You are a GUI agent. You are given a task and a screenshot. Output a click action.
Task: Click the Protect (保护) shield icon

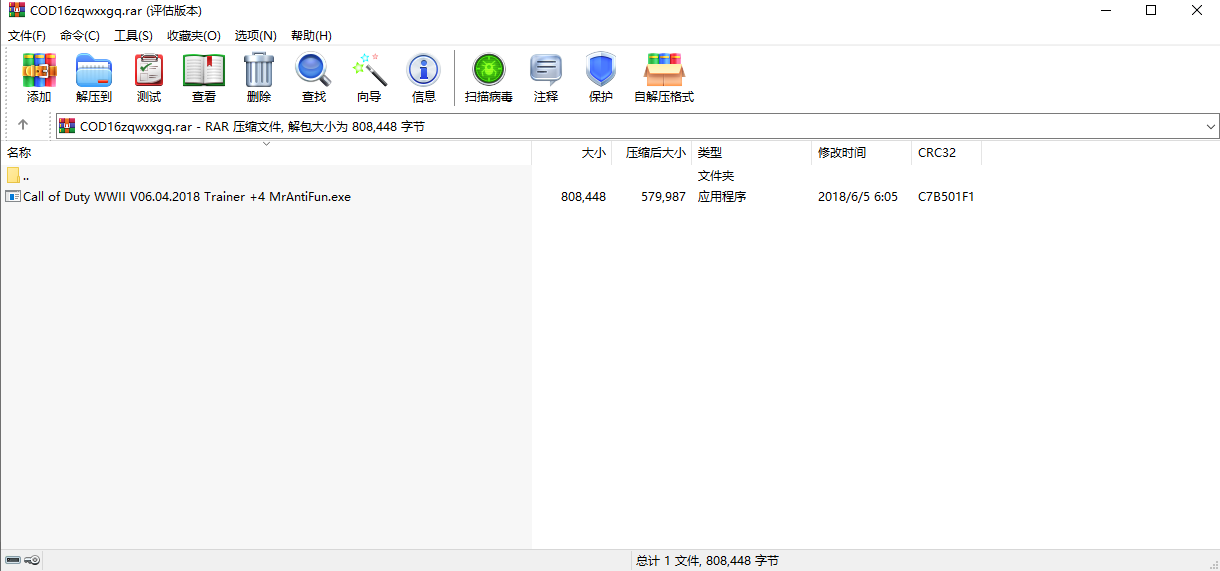tap(600, 78)
